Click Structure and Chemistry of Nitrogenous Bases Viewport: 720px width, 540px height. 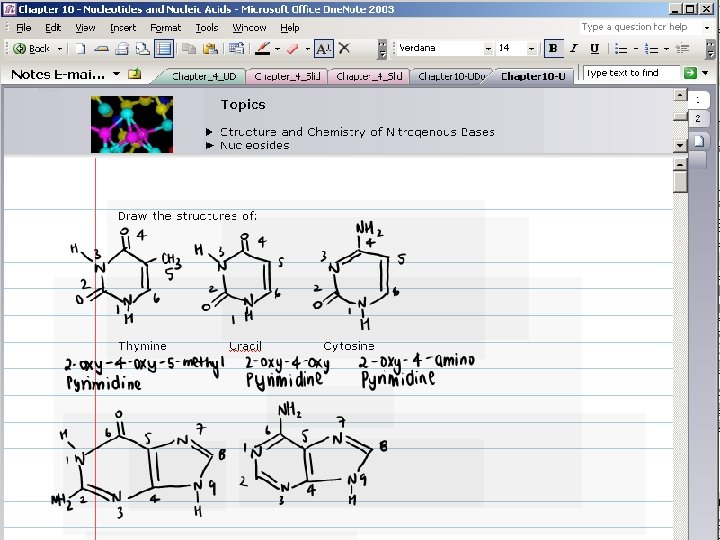pos(357,132)
